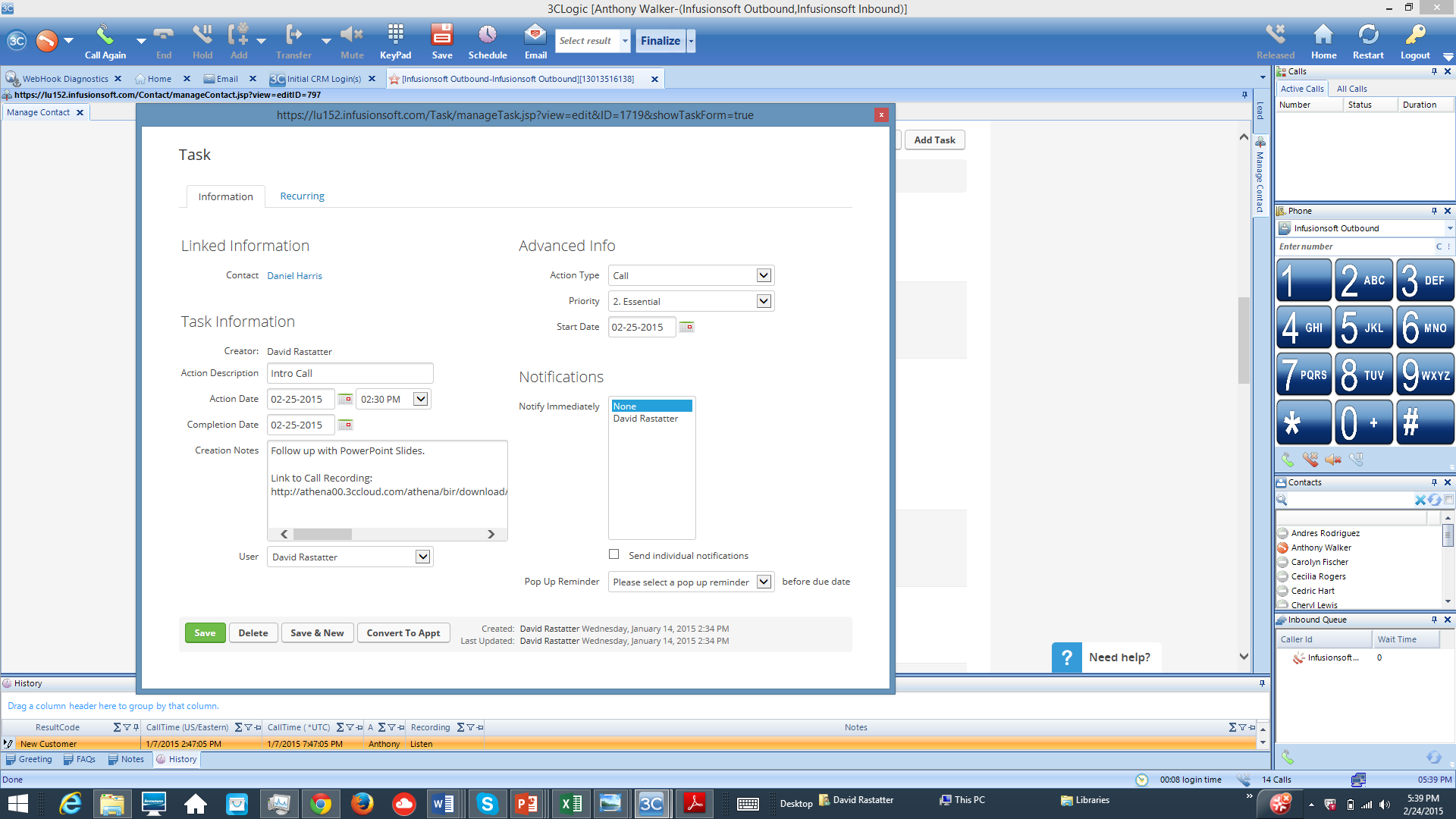Click the Email envelope toolbar icon
Image resolution: width=1456 pixels, height=819 pixels.
point(535,35)
